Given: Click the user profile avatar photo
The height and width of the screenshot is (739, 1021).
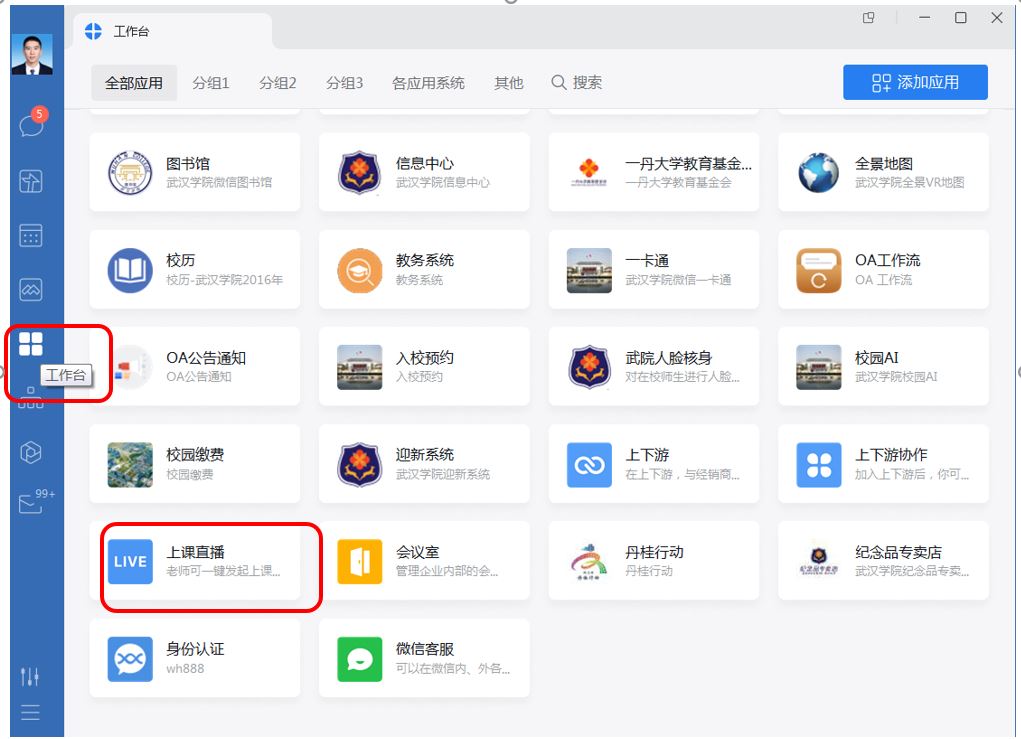Looking at the screenshot, I should [32, 54].
